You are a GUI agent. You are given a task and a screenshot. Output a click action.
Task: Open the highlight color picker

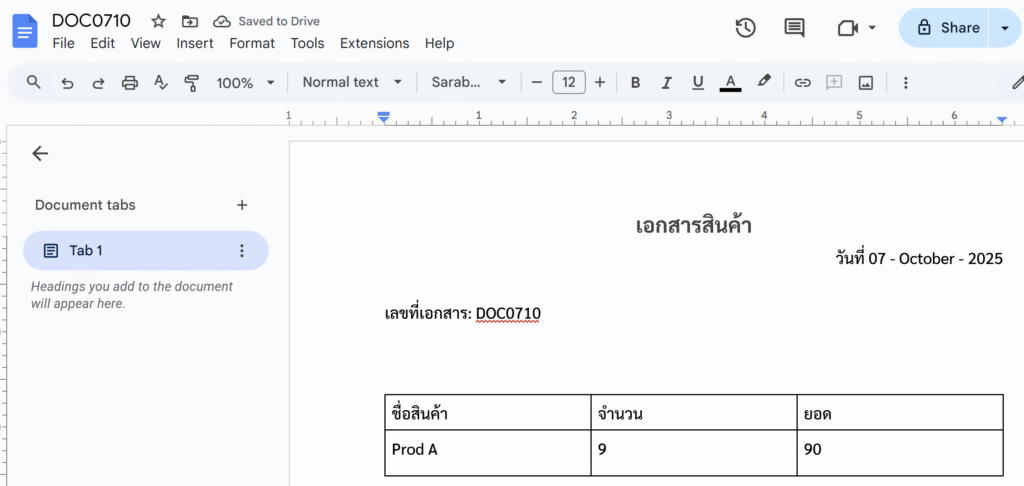[x=764, y=83]
